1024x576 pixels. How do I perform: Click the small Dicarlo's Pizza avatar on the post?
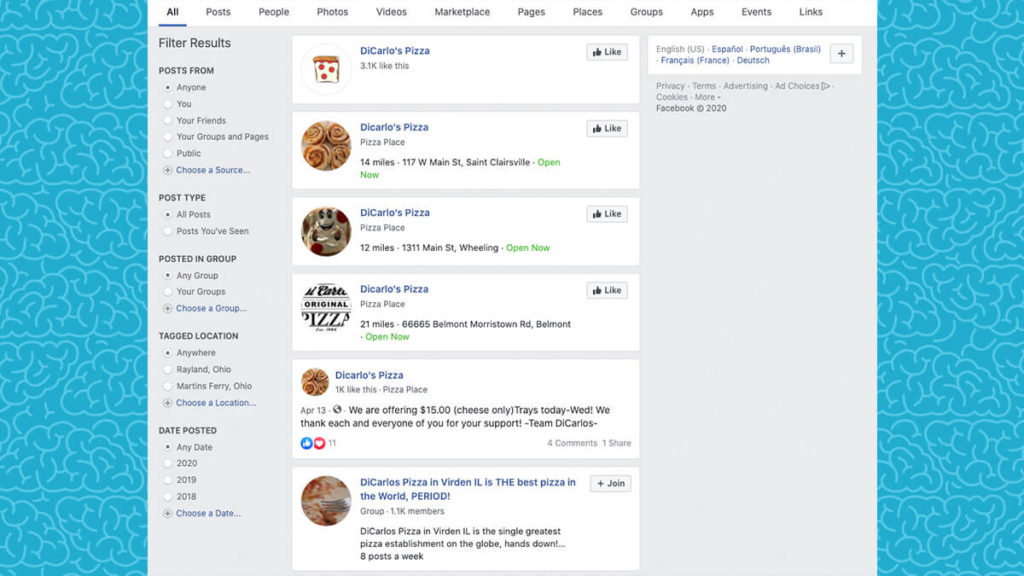pos(315,382)
